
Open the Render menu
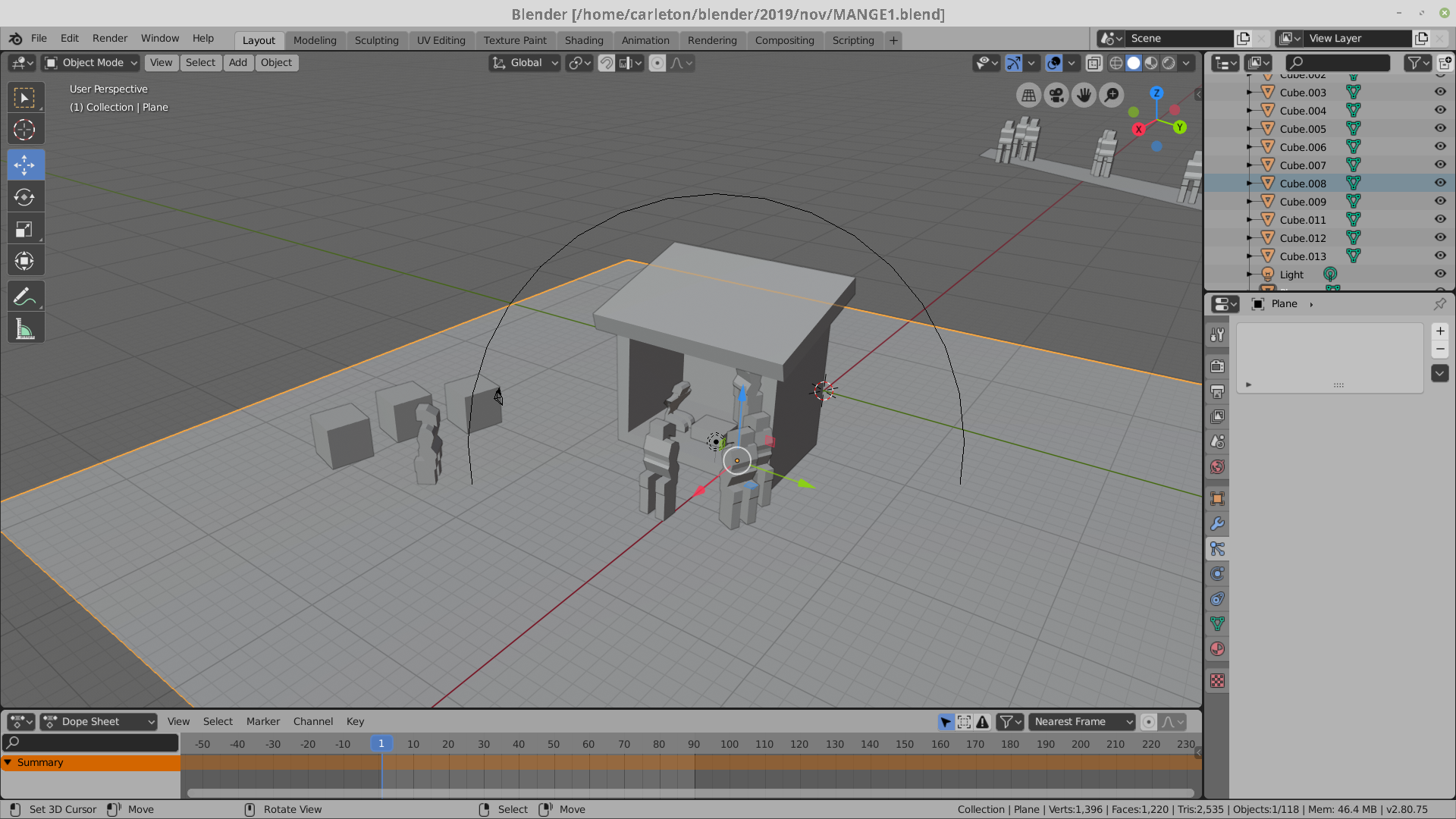click(x=109, y=38)
